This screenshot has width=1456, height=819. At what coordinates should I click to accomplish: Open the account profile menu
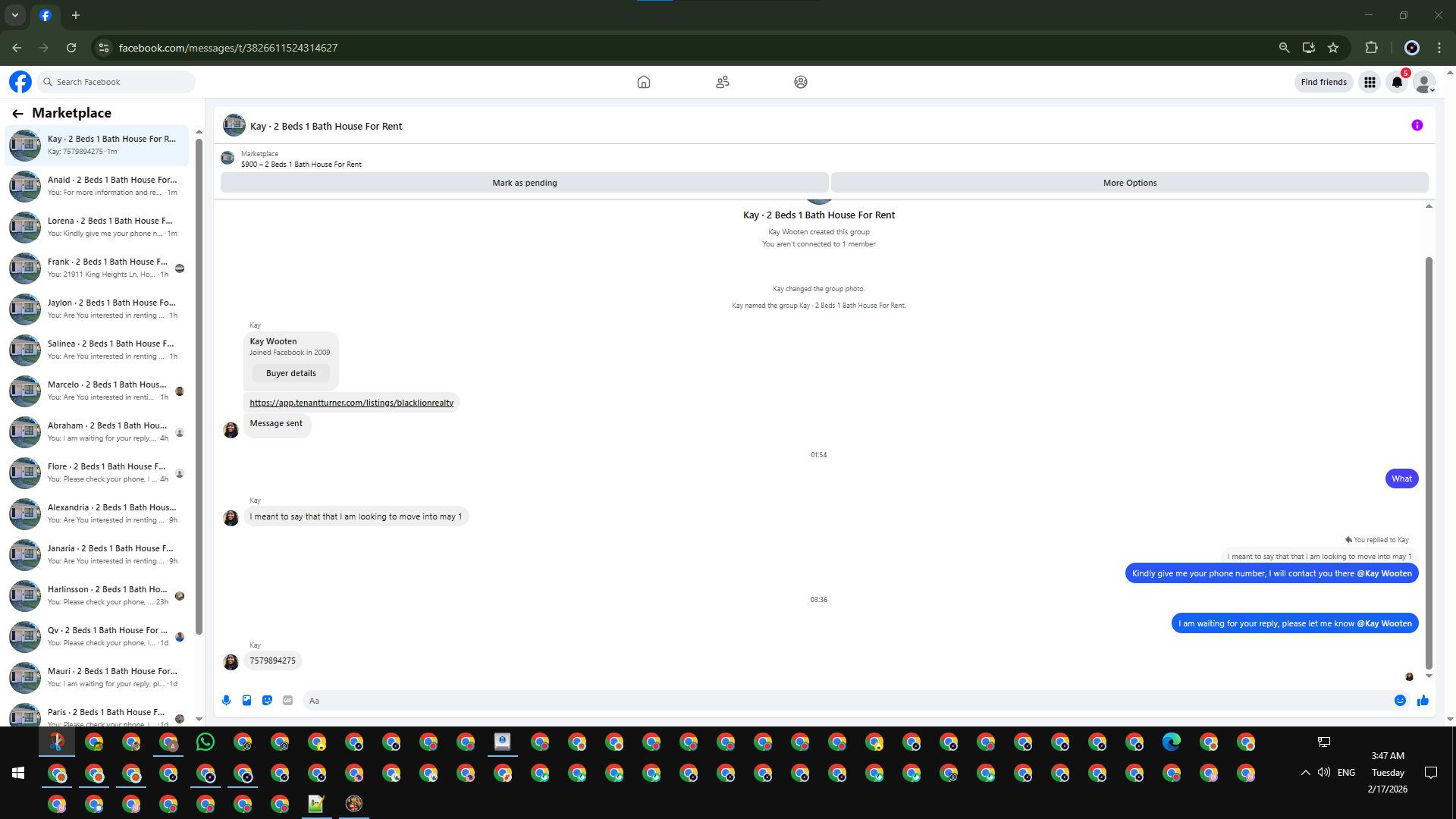1424,82
